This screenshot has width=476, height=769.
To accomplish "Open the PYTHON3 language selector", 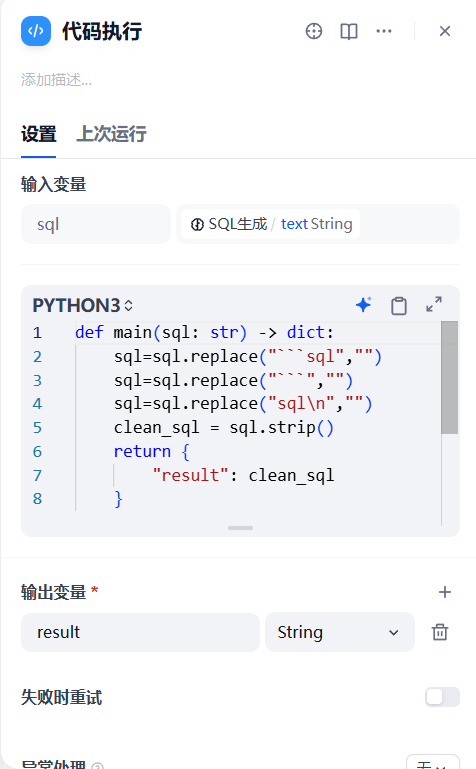I will [x=82, y=306].
